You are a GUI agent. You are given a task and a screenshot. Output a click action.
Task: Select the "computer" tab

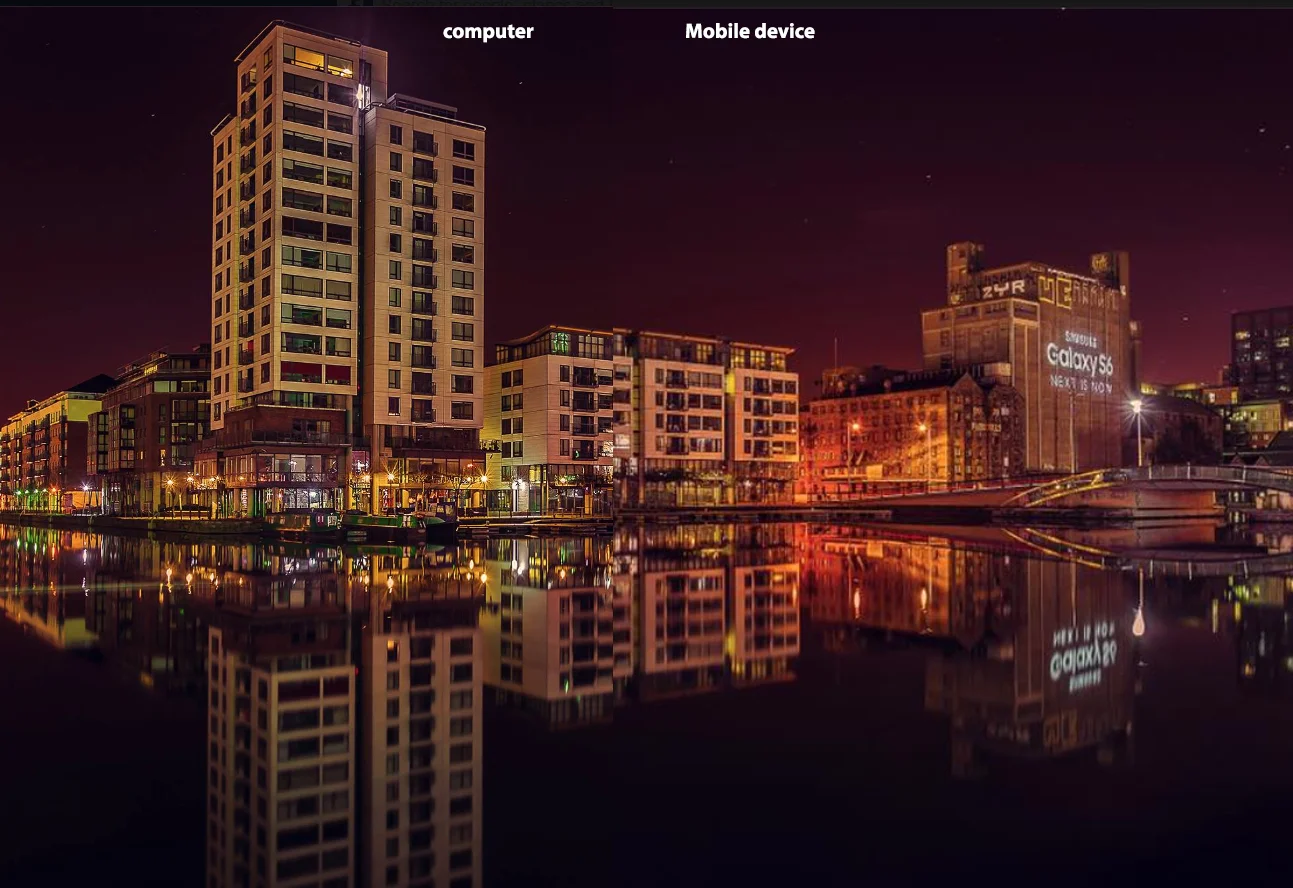pos(488,32)
